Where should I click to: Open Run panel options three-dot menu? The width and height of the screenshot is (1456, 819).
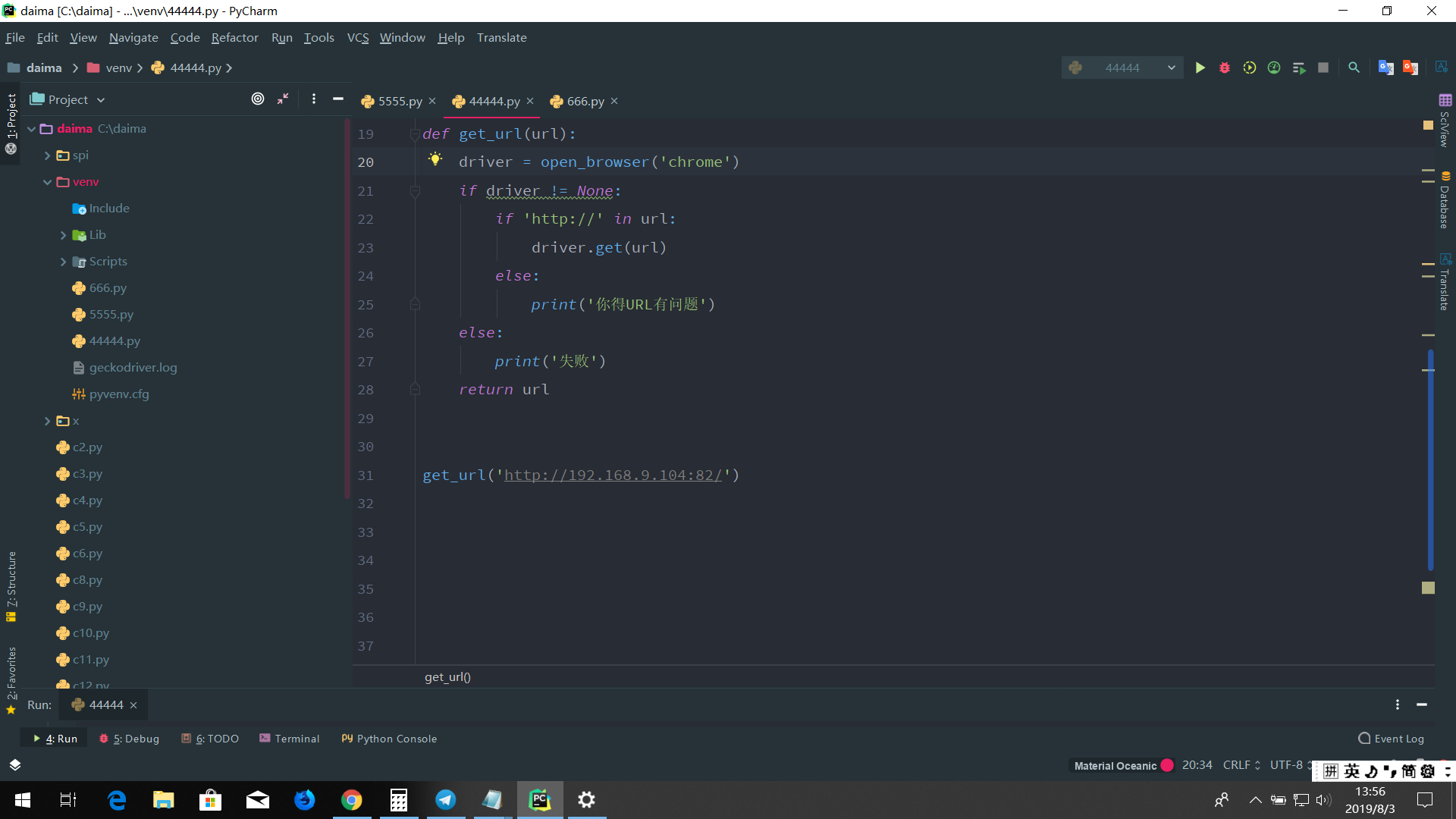pyautogui.click(x=1397, y=704)
